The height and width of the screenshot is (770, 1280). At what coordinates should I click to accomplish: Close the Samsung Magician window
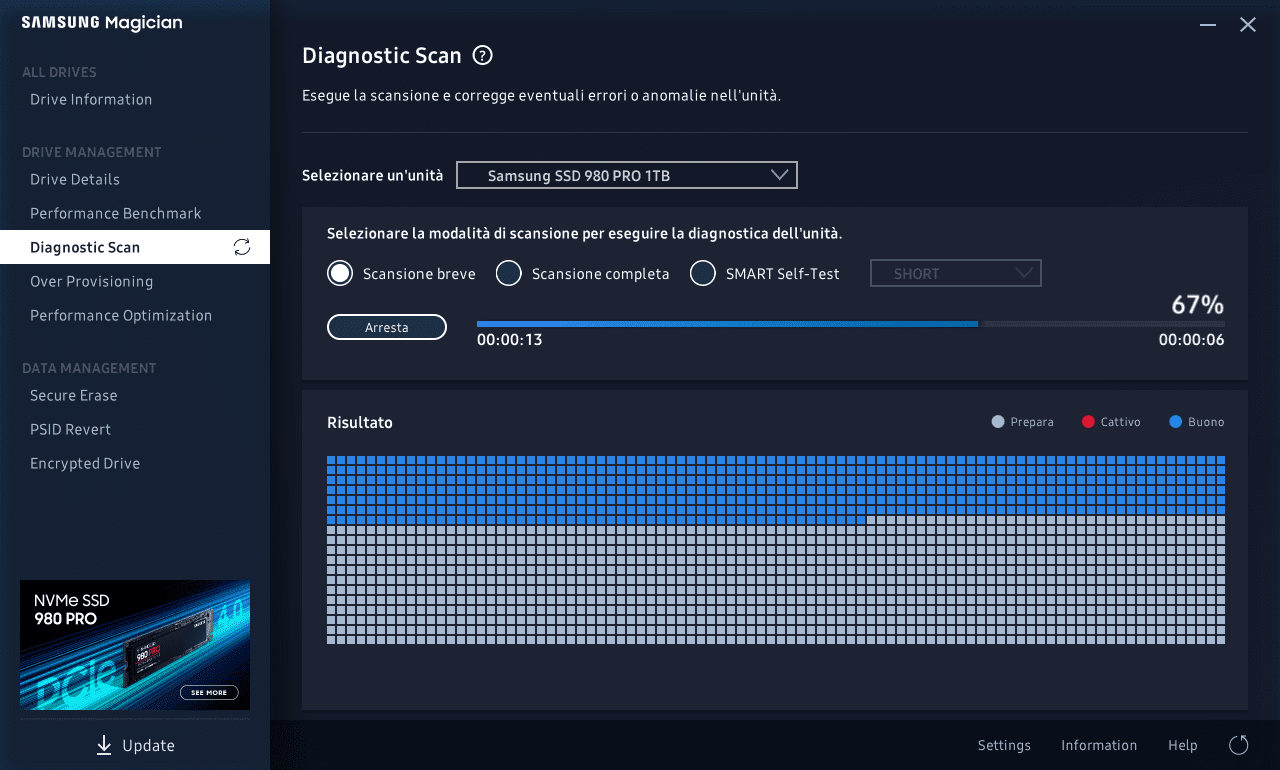point(1248,25)
